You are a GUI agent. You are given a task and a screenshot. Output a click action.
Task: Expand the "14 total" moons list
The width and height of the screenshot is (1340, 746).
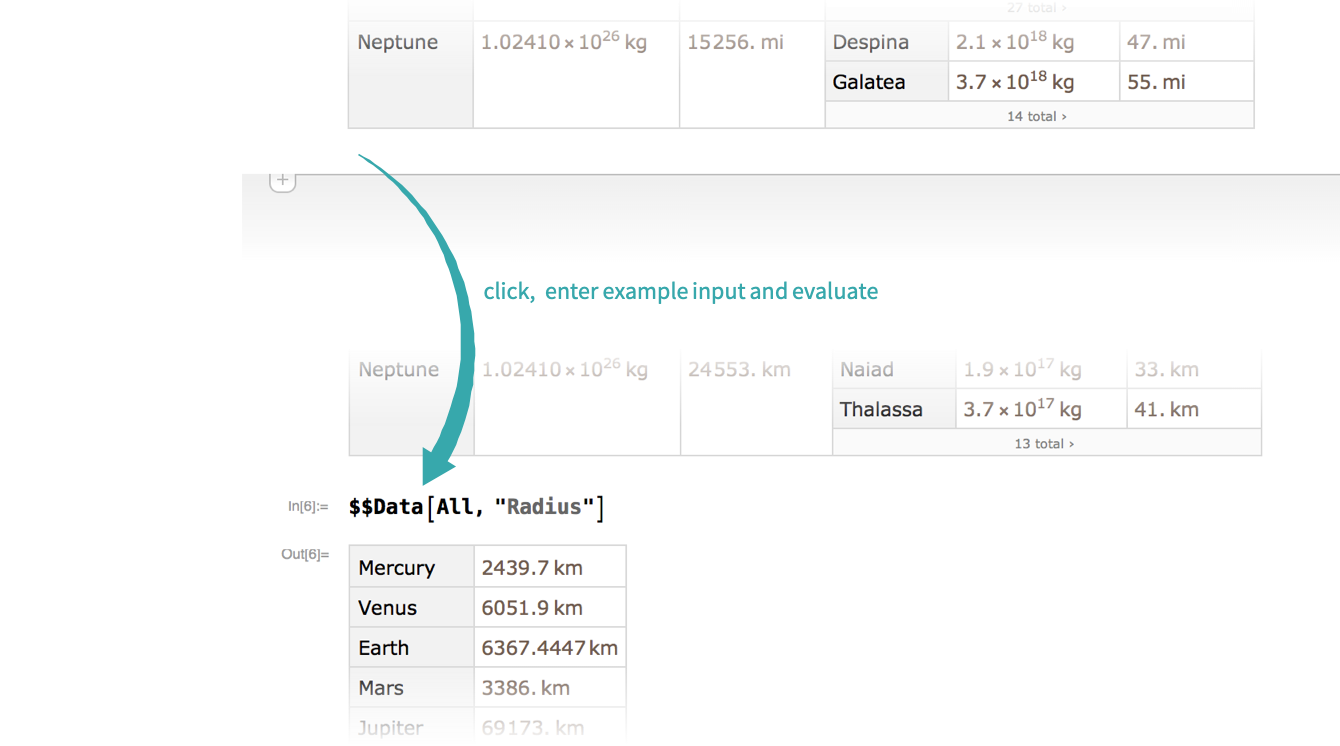(x=1036, y=116)
